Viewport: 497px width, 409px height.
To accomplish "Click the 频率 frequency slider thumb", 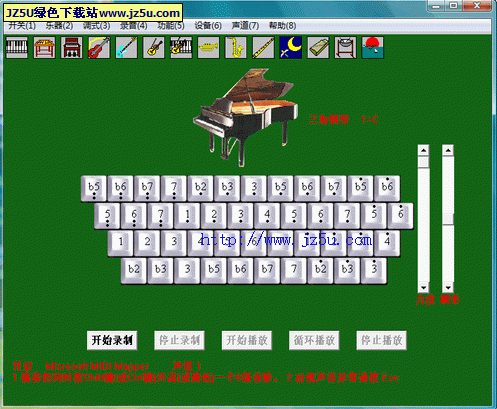I will click(448, 219).
